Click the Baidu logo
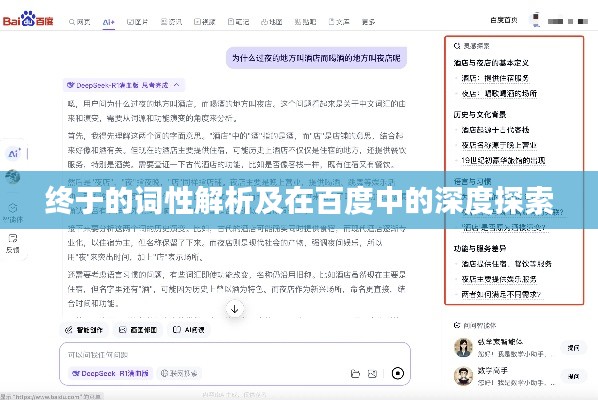The image size is (598, 400). point(28,19)
